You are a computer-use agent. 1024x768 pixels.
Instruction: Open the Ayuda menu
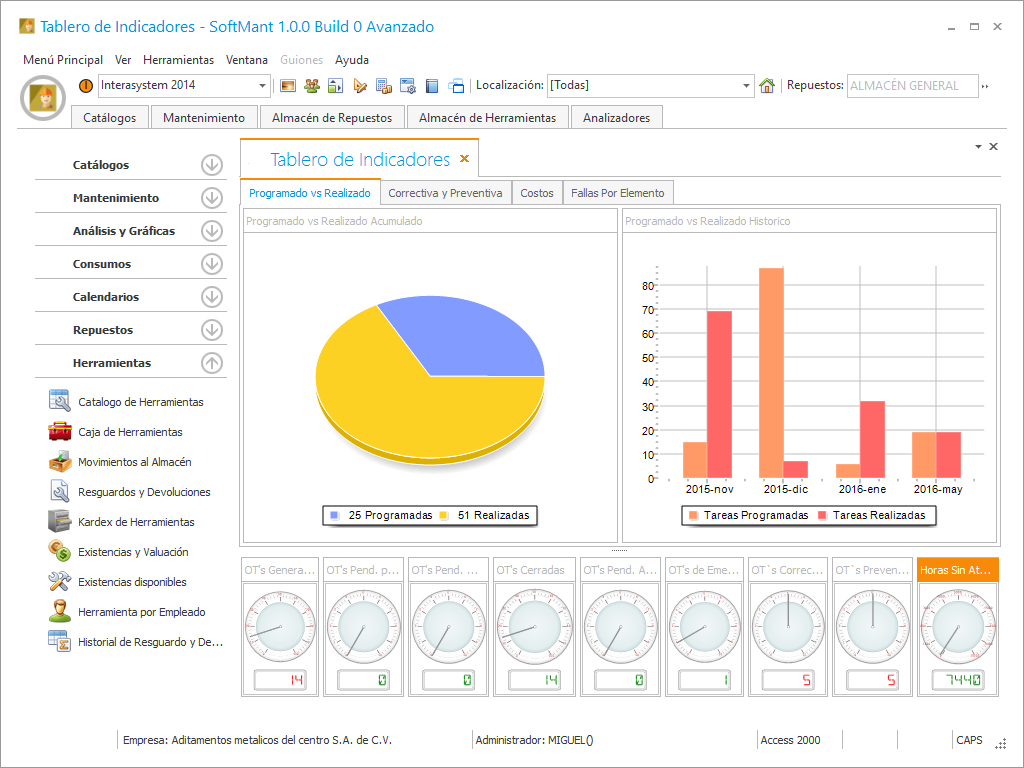(352, 59)
